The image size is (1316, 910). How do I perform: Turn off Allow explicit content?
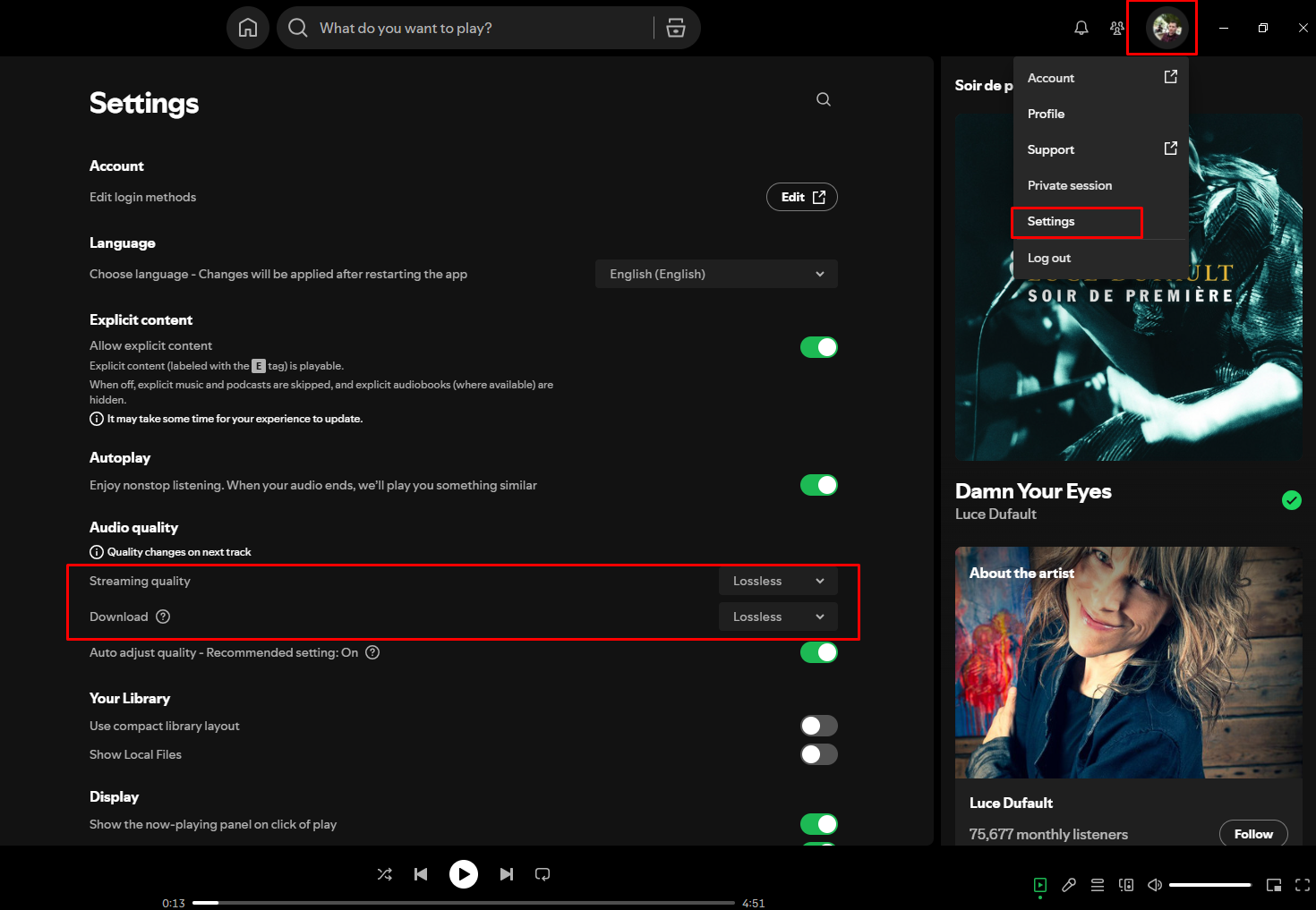(x=818, y=347)
